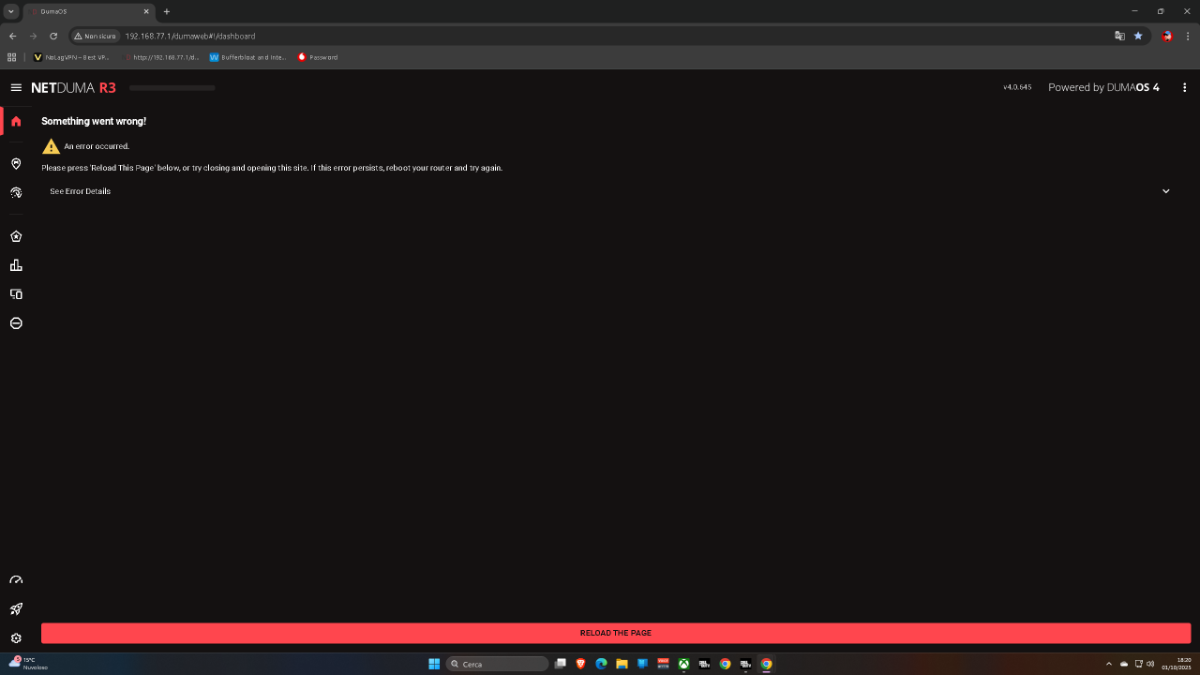Click the rocket icon in sidebar
The image size is (1200, 675).
16,609
